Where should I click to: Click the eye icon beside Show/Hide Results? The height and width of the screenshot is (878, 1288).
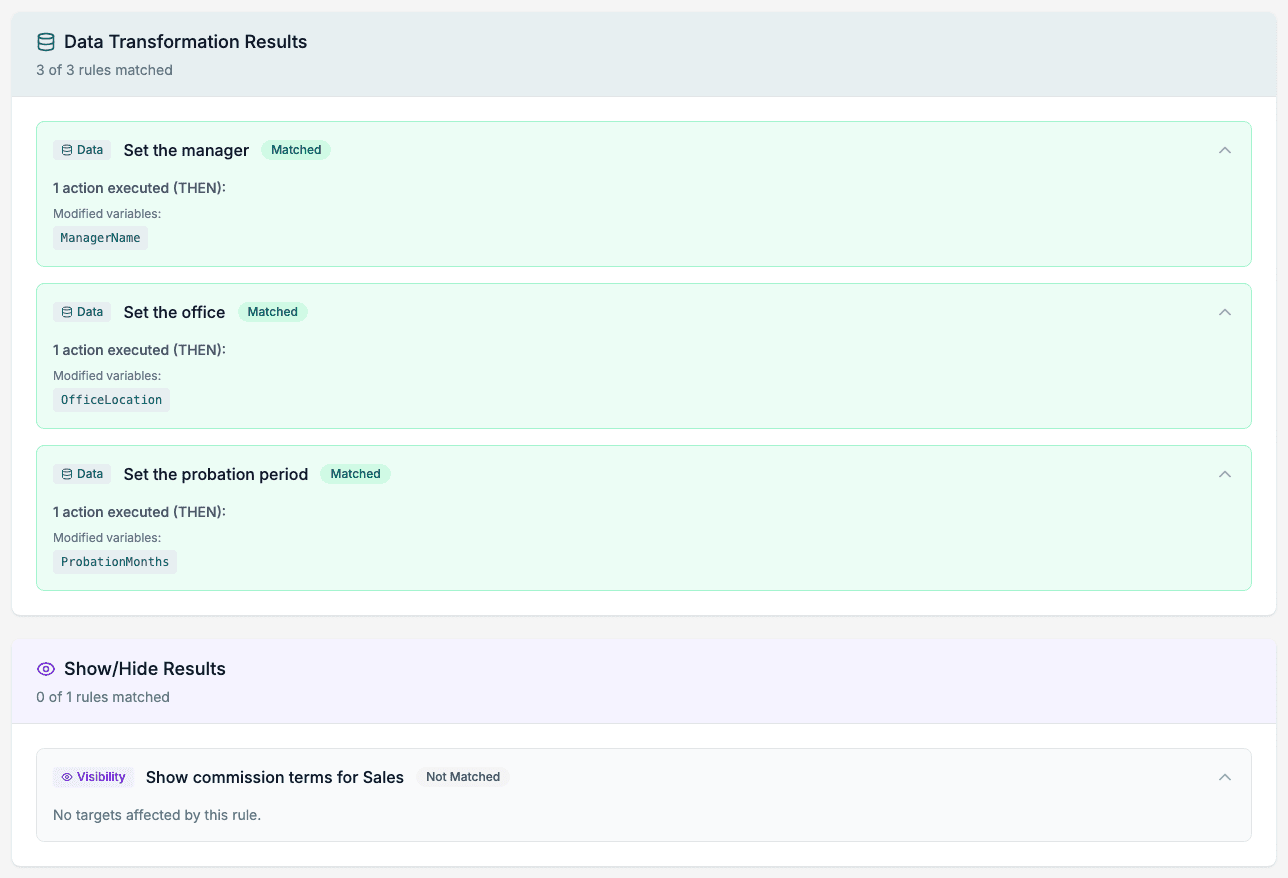coord(45,669)
